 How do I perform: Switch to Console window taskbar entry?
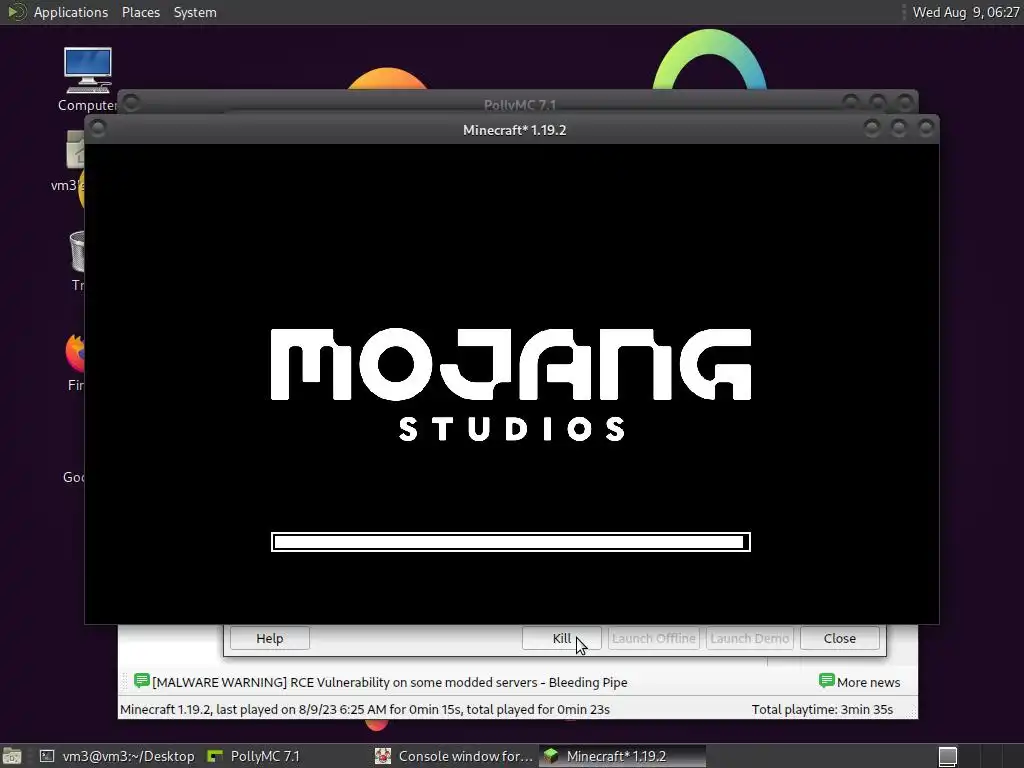455,756
